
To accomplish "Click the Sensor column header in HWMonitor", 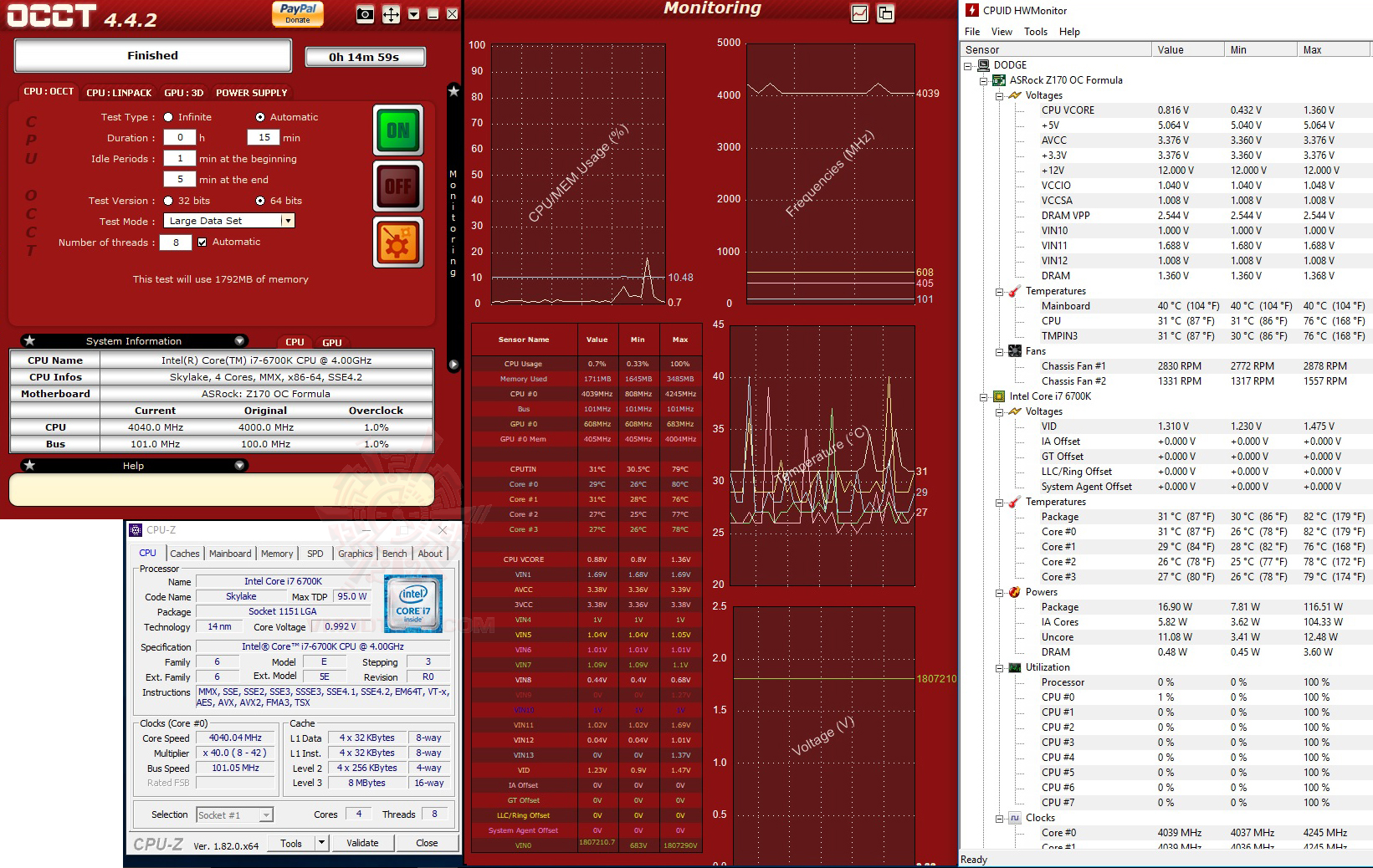I will click(x=1056, y=50).
